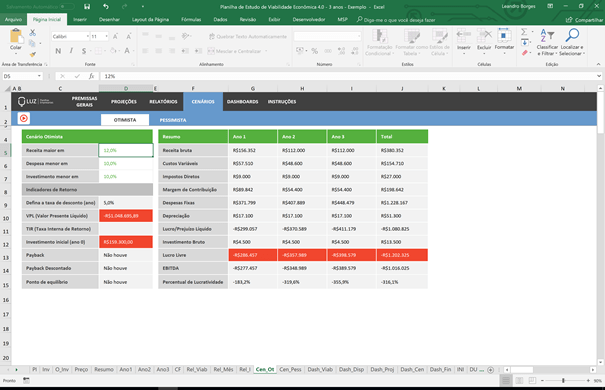Click the Excluir cells icon
The width and height of the screenshot is (605, 390).
(484, 36)
